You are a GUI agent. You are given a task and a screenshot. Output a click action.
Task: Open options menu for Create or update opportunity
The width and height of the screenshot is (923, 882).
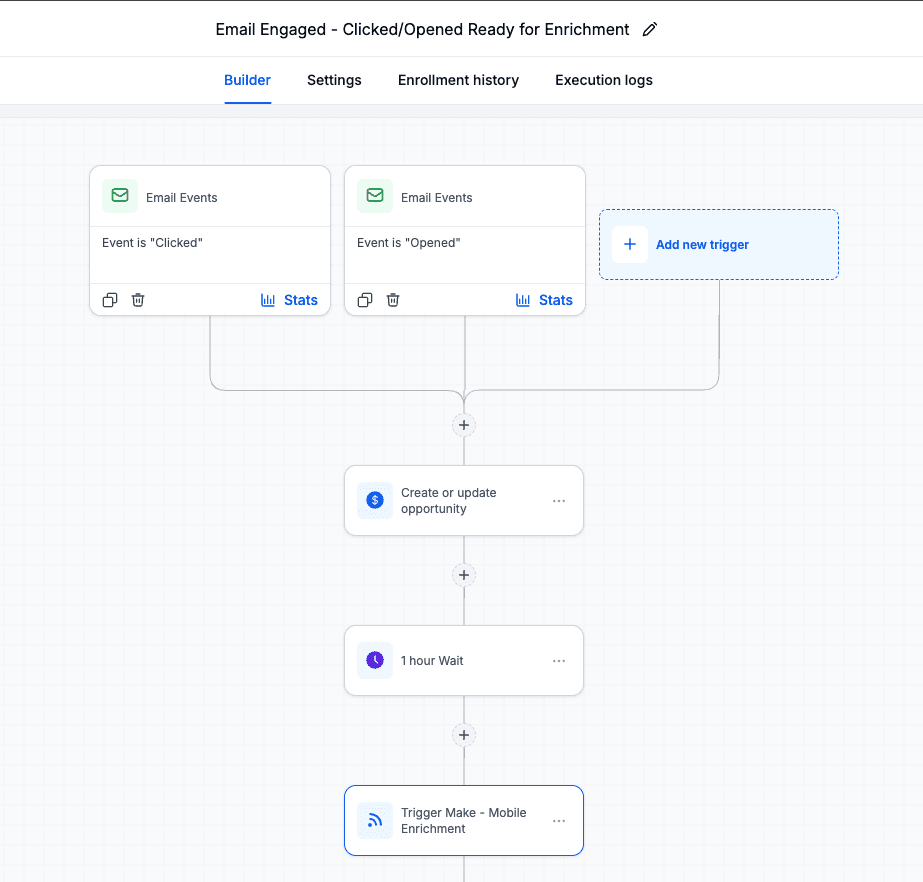pos(559,501)
